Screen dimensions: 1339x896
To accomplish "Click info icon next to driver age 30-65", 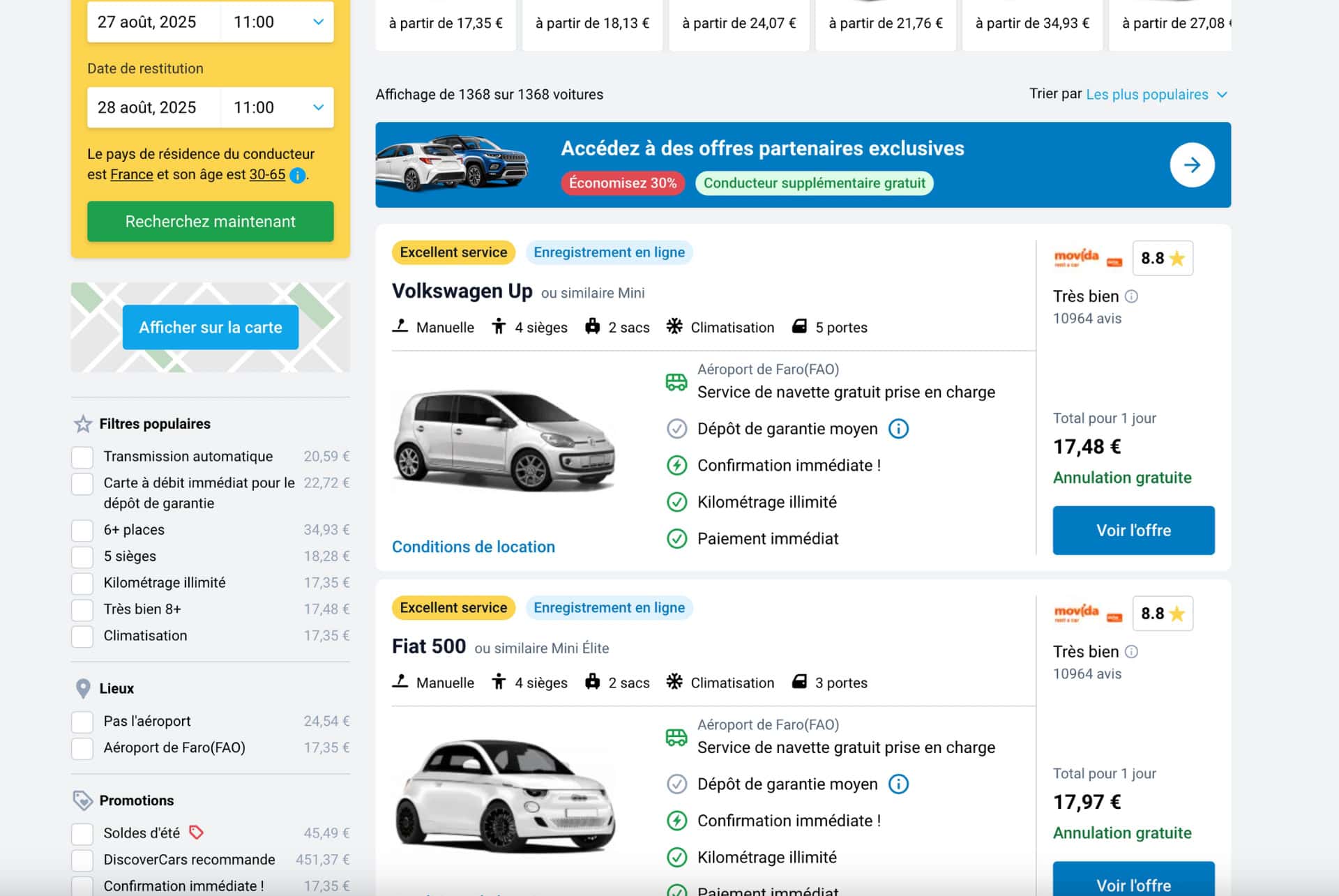I will 297,175.
